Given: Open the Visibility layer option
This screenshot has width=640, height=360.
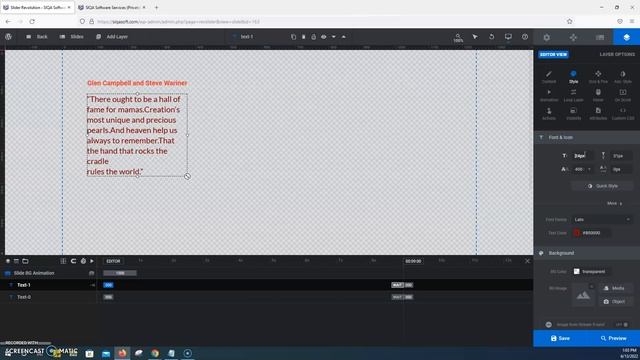Looking at the screenshot, I should point(573,113).
